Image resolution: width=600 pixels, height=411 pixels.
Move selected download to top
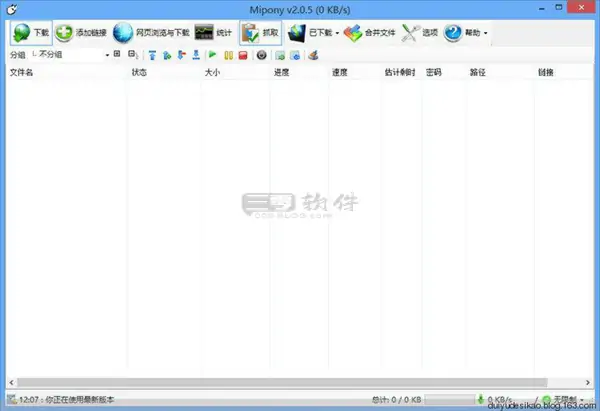click(x=152, y=55)
